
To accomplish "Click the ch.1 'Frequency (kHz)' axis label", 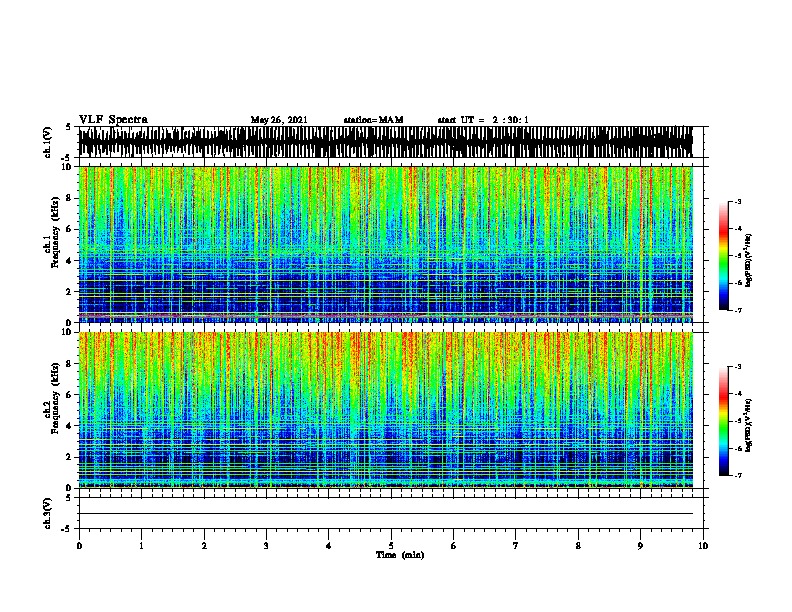I will click(x=55, y=232).
